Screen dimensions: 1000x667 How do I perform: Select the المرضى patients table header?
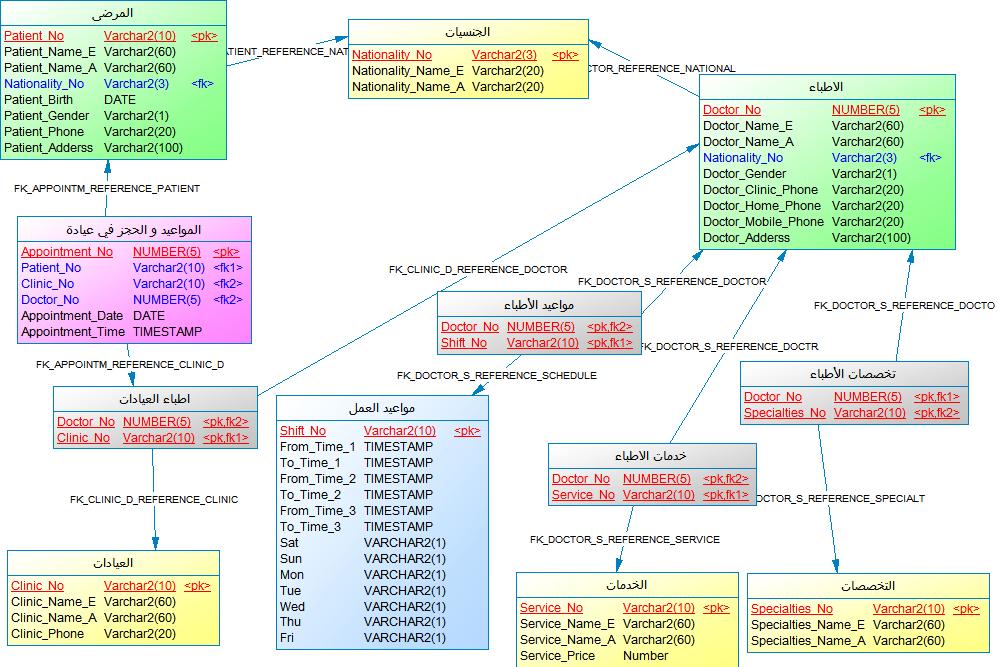(x=112, y=13)
